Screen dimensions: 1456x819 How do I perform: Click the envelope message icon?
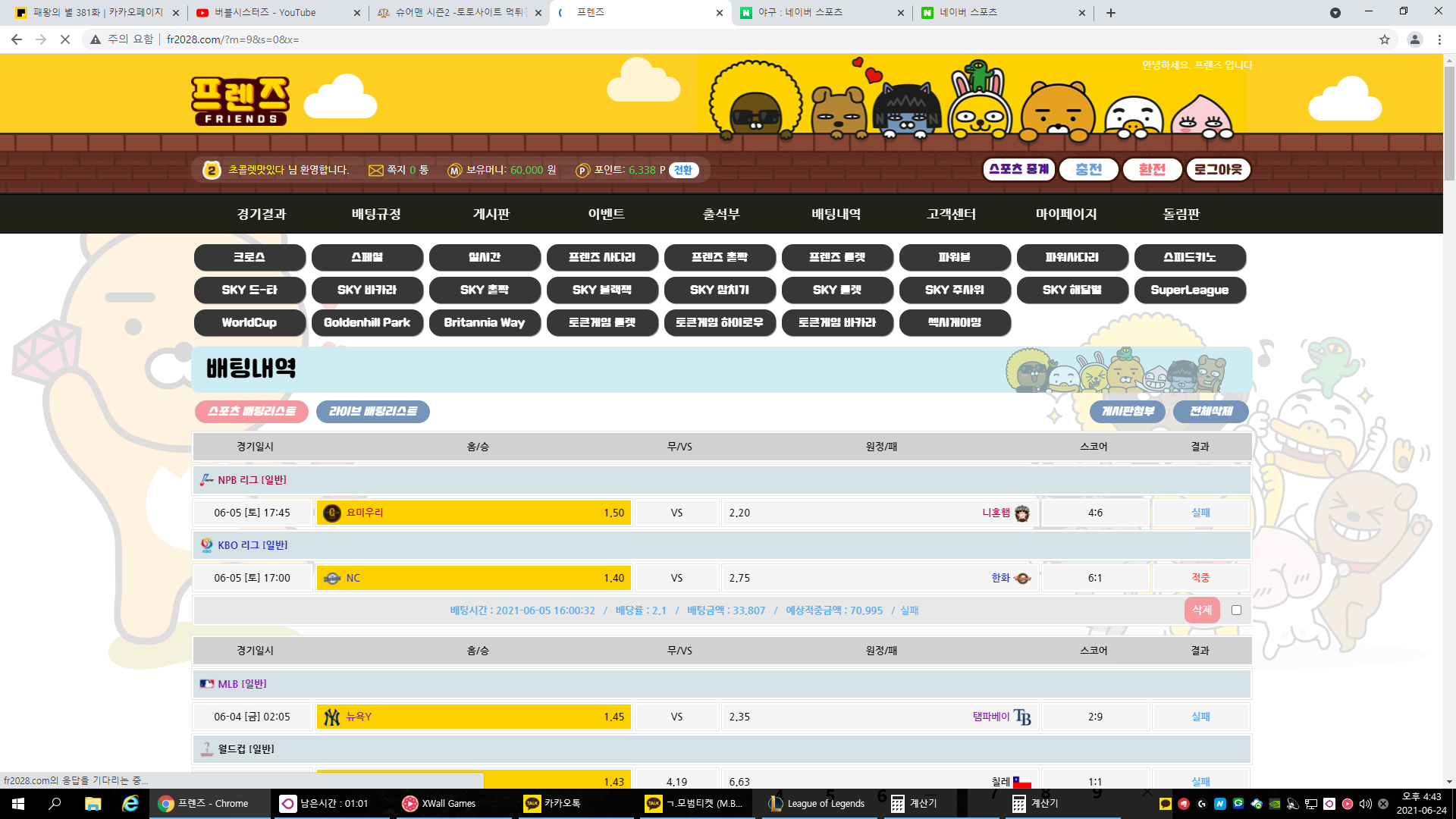375,170
